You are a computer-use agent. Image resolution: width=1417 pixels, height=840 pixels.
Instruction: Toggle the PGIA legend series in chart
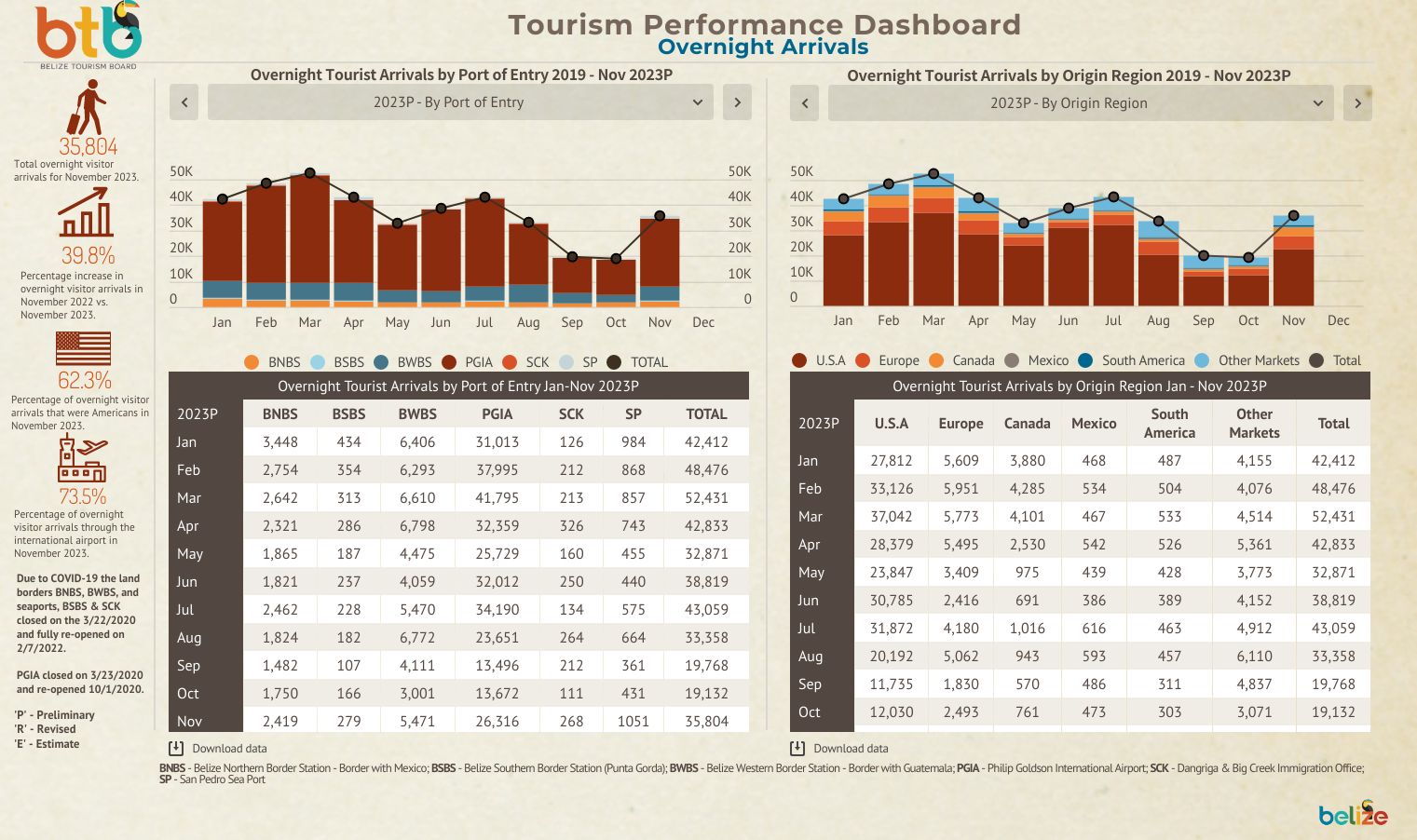(x=468, y=362)
